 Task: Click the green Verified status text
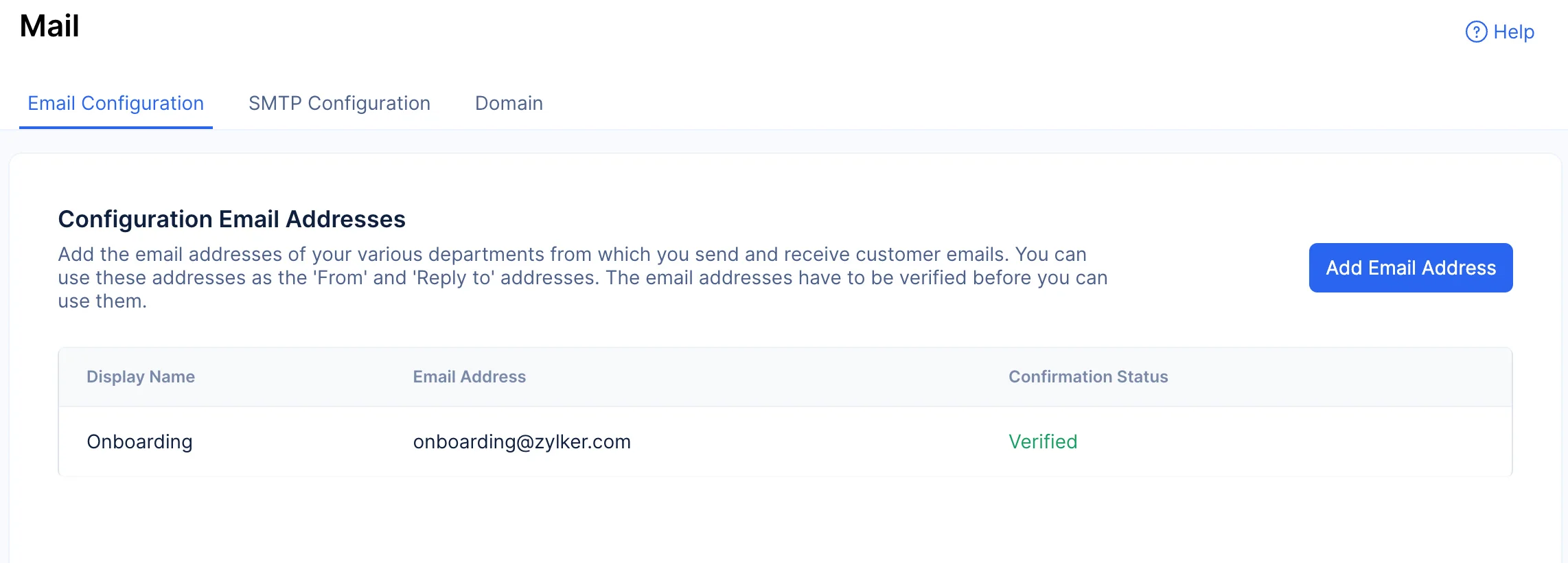click(x=1042, y=441)
